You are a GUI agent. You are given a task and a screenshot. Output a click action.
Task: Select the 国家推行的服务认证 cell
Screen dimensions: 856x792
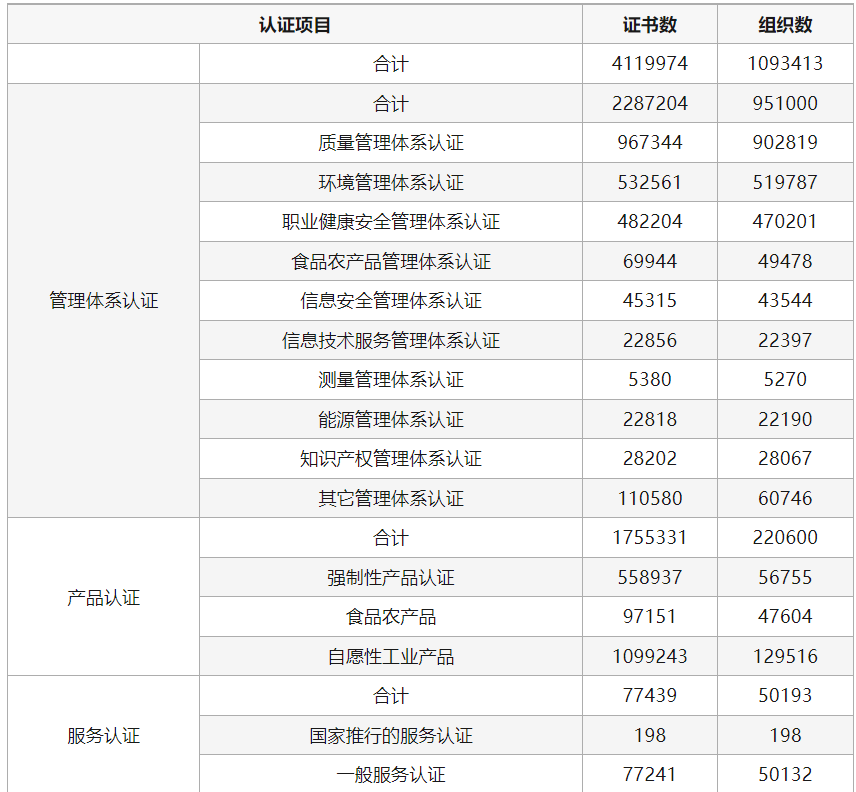(391, 736)
